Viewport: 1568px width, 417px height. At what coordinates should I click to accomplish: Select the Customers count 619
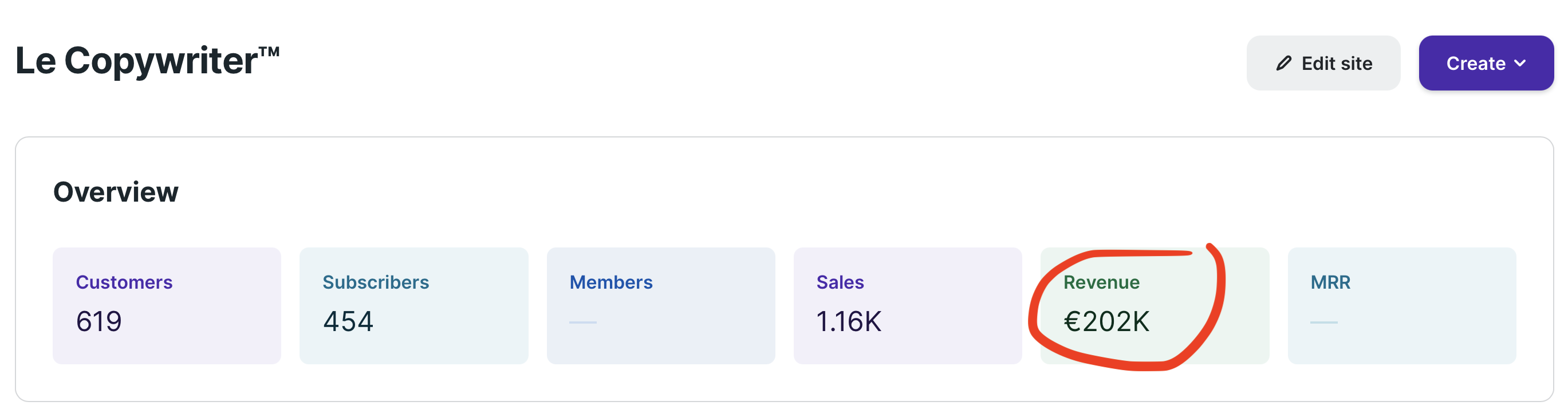click(x=99, y=321)
